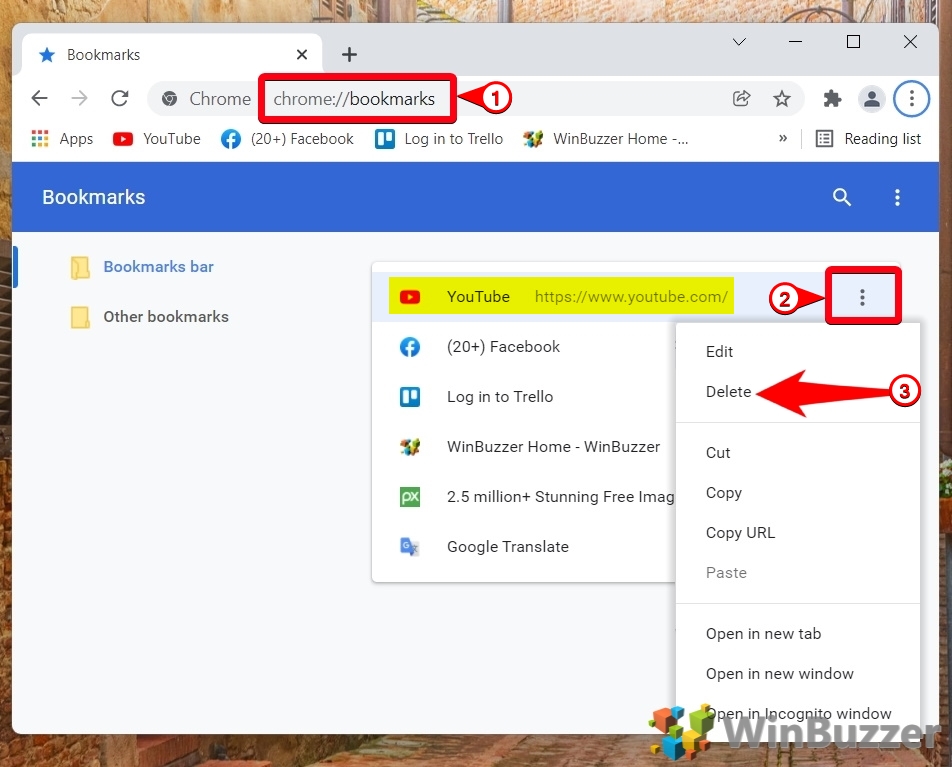Select WinBuzzer Home - WinBuzzer row
Image resolution: width=952 pixels, height=767 pixels.
coord(523,447)
